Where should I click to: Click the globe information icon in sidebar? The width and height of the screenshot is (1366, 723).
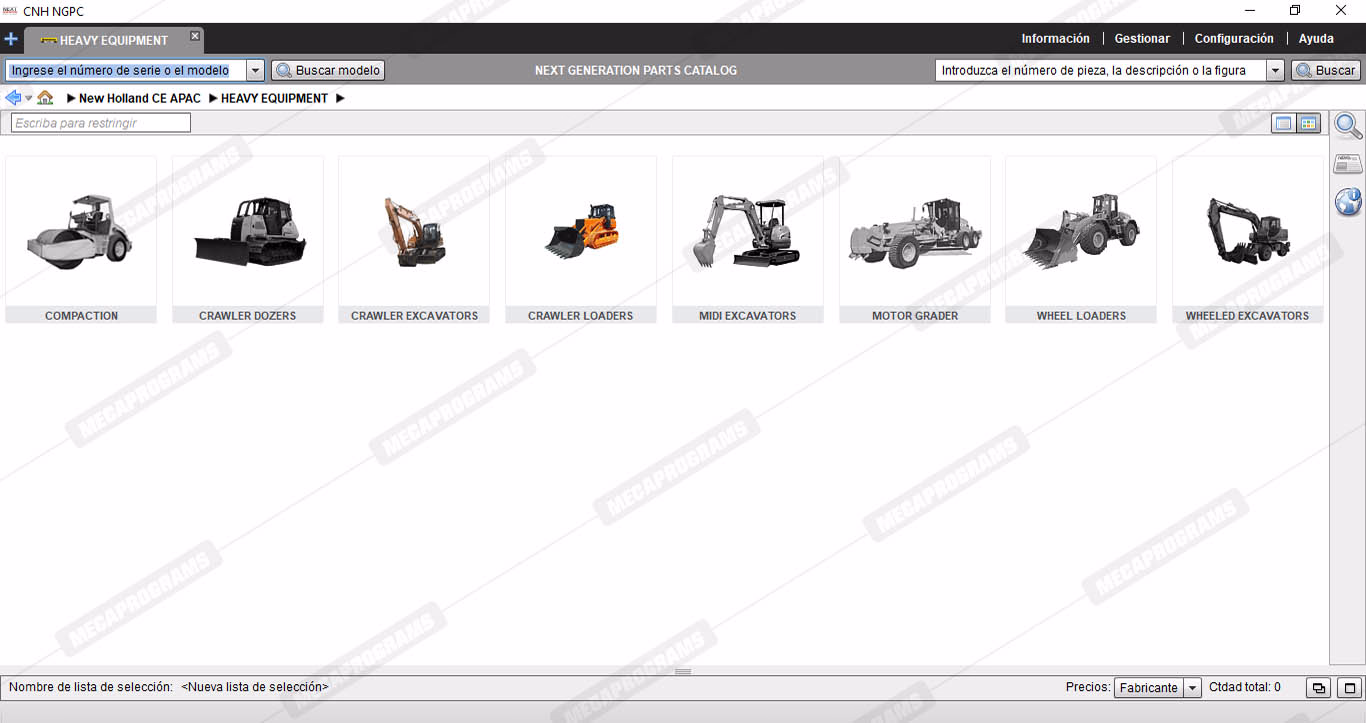(x=1348, y=201)
